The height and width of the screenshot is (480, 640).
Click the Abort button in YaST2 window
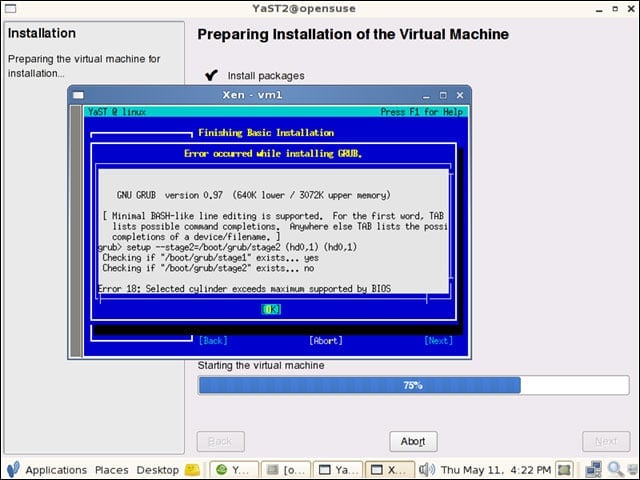click(x=413, y=441)
